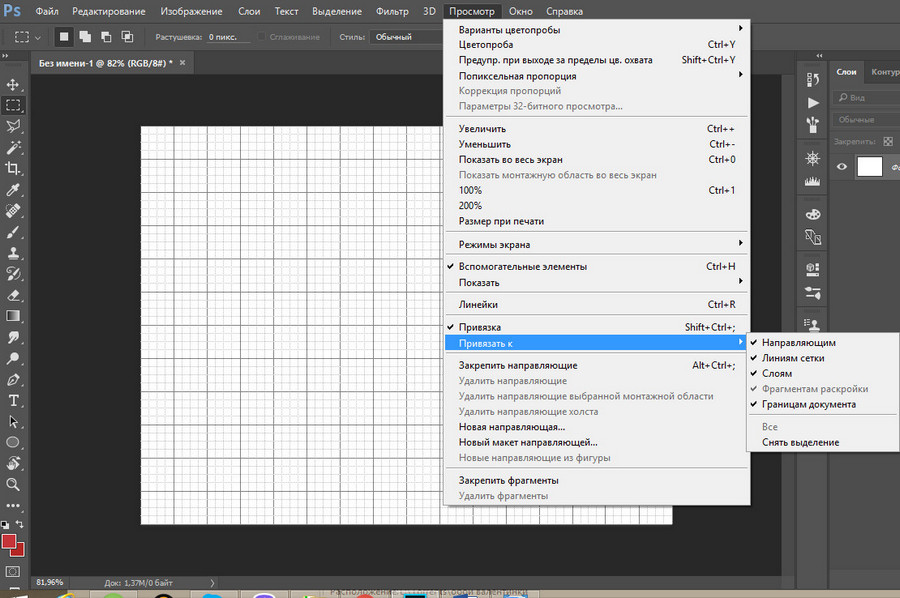Screen dimensions: 900x598
Task: Select the Horizontal Type tool
Action: (14, 401)
